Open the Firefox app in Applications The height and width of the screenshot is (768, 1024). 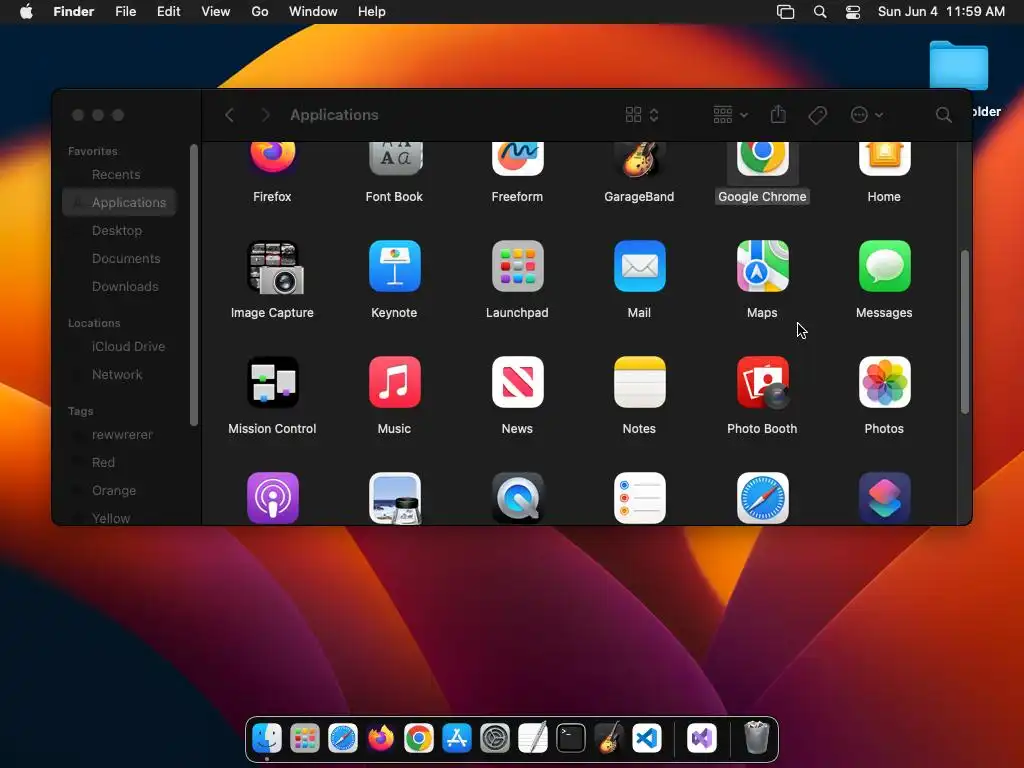[x=272, y=157]
